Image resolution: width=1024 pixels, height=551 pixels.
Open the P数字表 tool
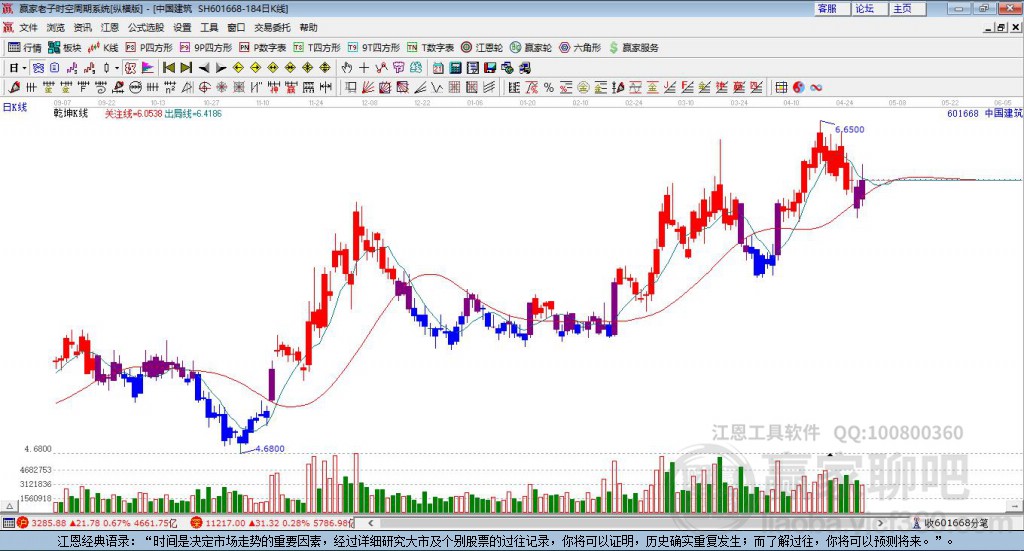pos(263,48)
